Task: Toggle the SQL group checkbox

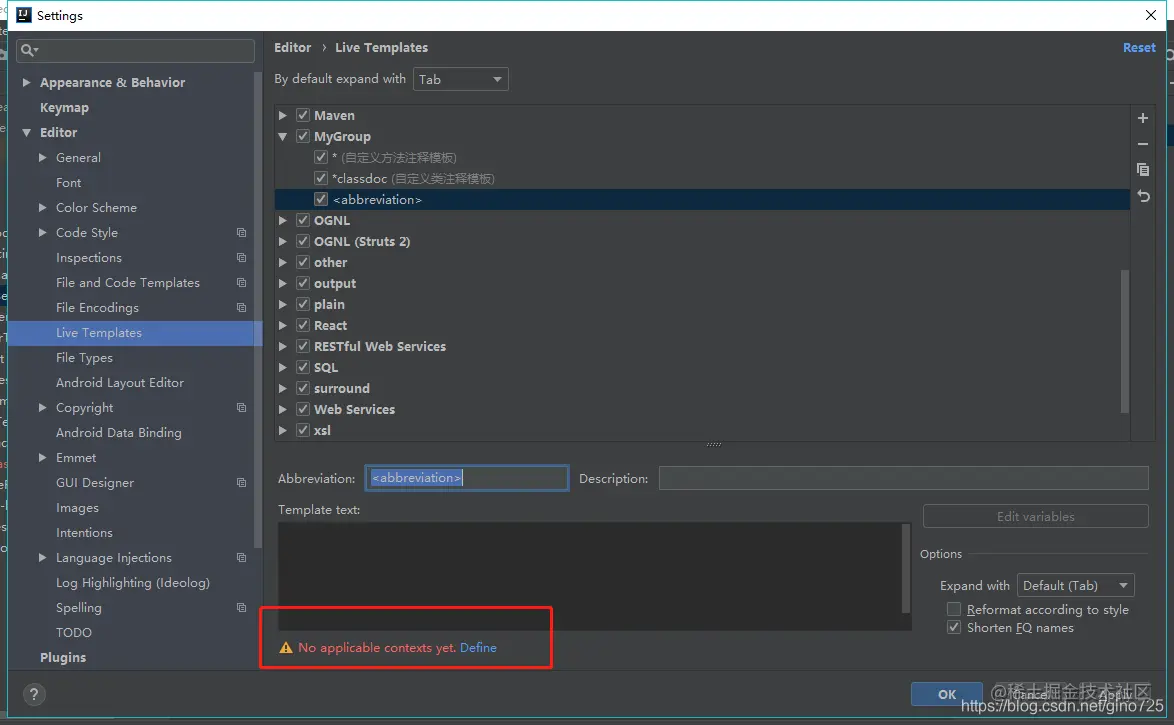Action: [302, 367]
